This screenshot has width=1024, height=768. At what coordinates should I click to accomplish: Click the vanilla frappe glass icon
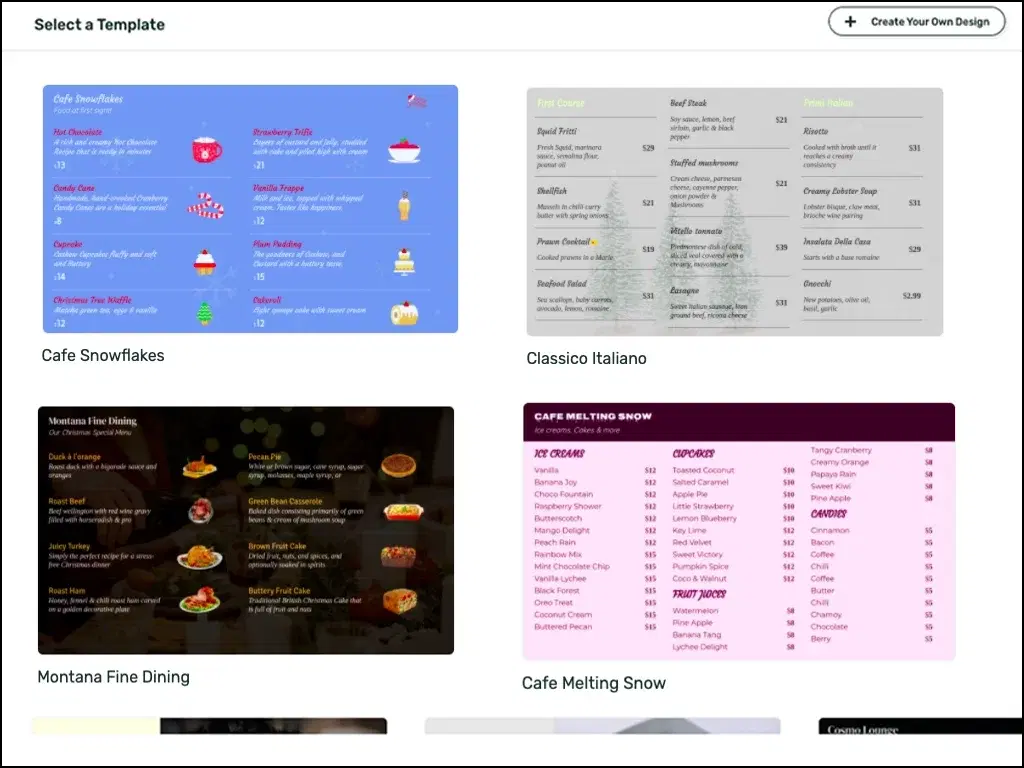(x=406, y=206)
